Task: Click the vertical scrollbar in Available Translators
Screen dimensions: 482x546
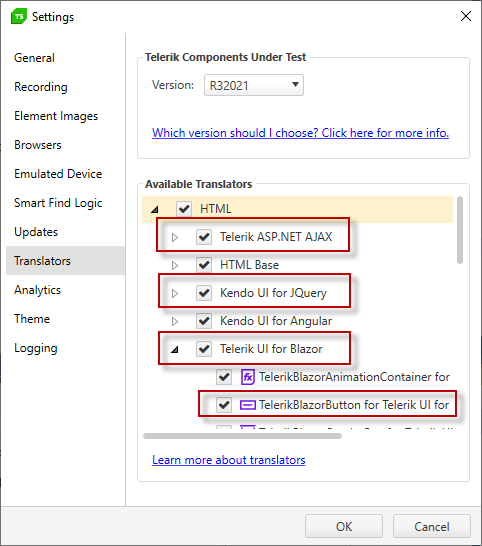Action: [460, 230]
